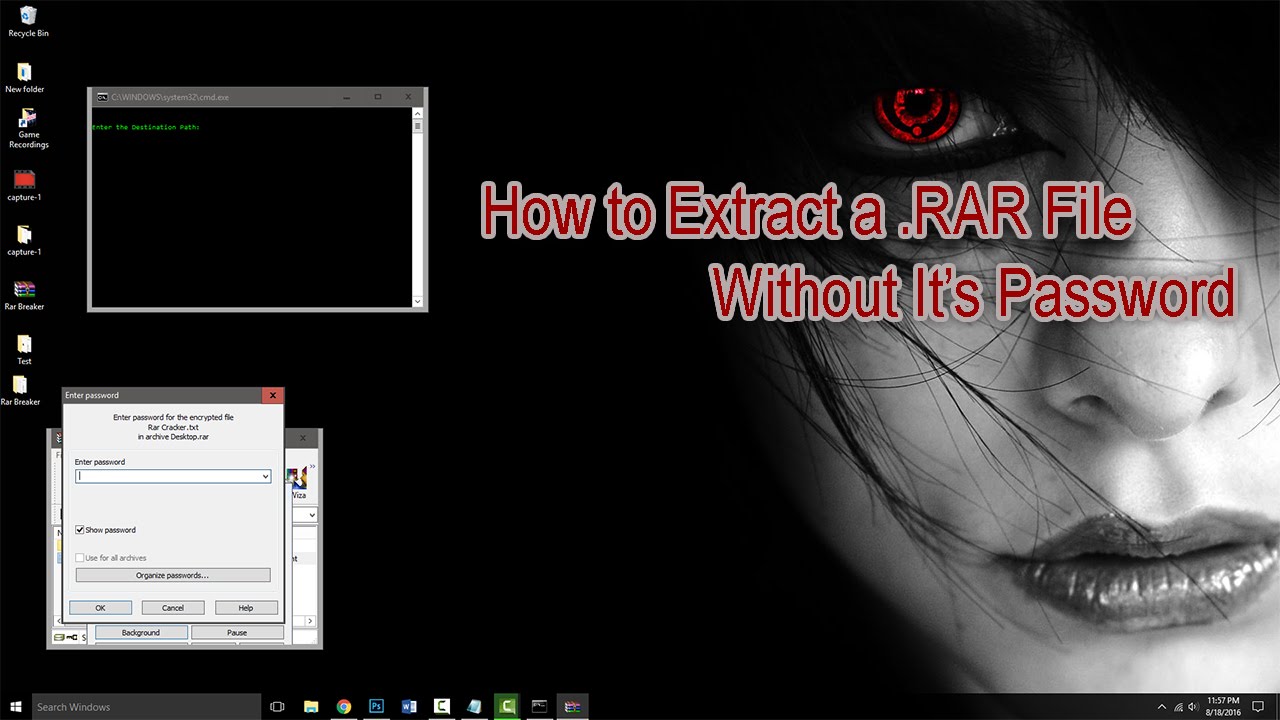Maximize the cmd.exe window
The width and height of the screenshot is (1280, 720).
pyautogui.click(x=378, y=97)
